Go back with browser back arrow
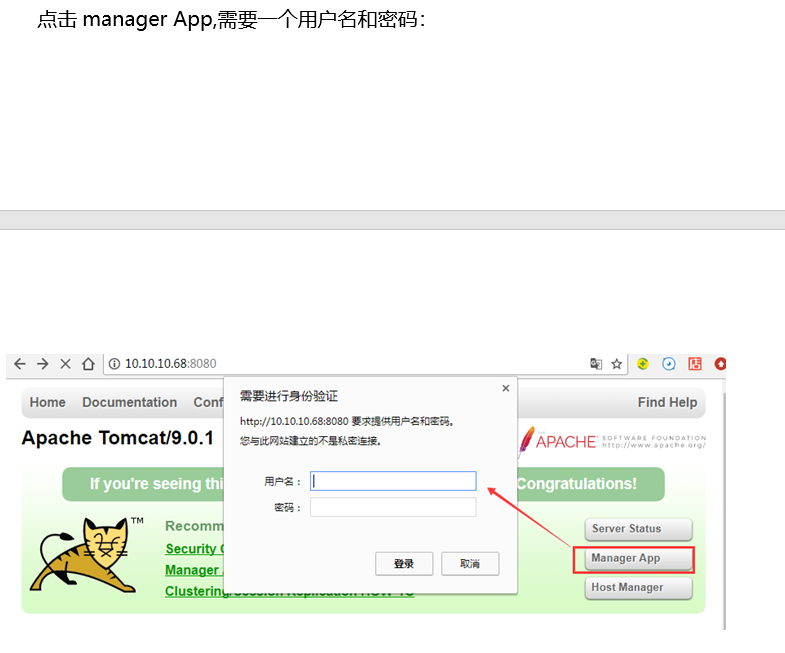The height and width of the screenshot is (653, 785). click(x=20, y=364)
